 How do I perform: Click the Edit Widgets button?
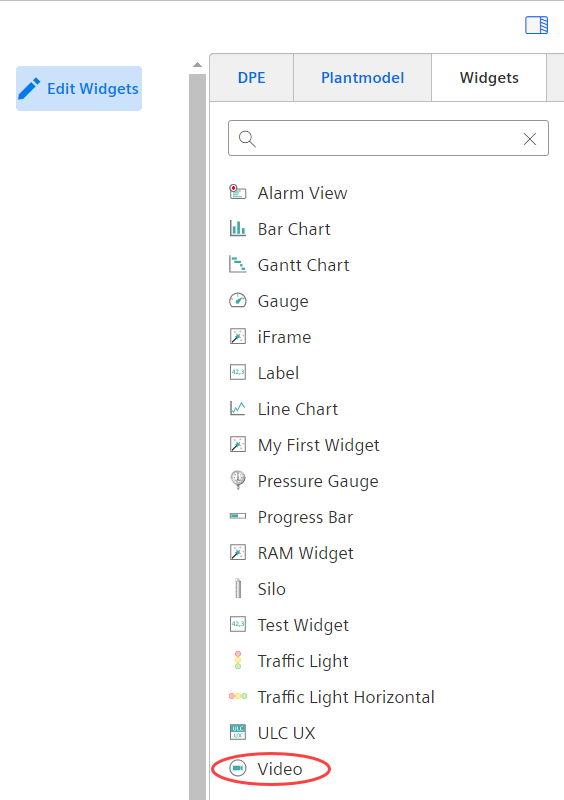[x=79, y=88]
